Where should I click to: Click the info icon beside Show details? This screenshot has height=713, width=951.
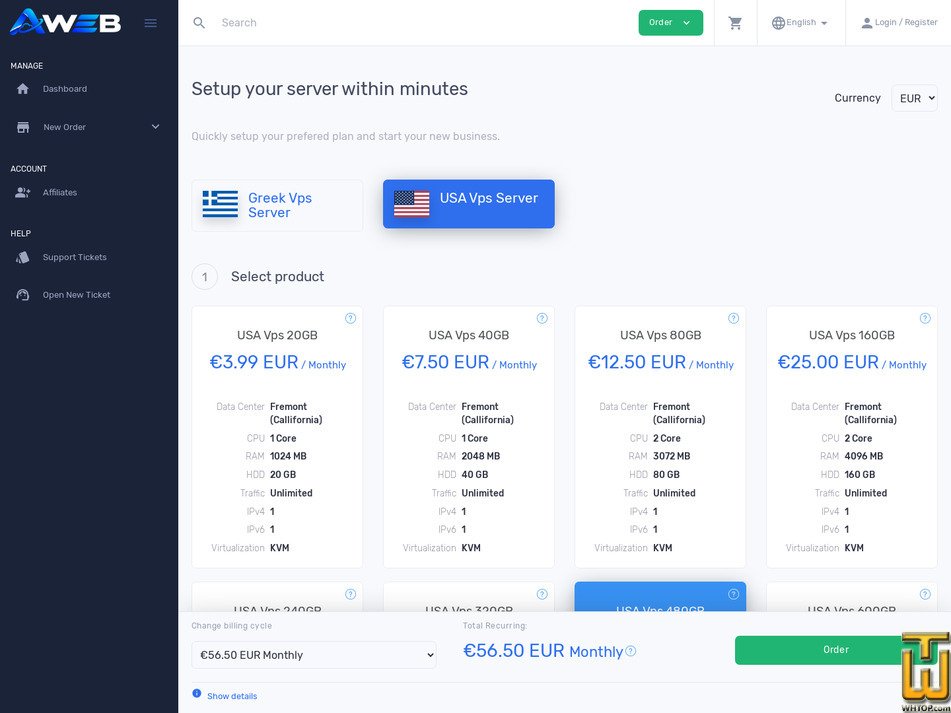click(x=197, y=693)
